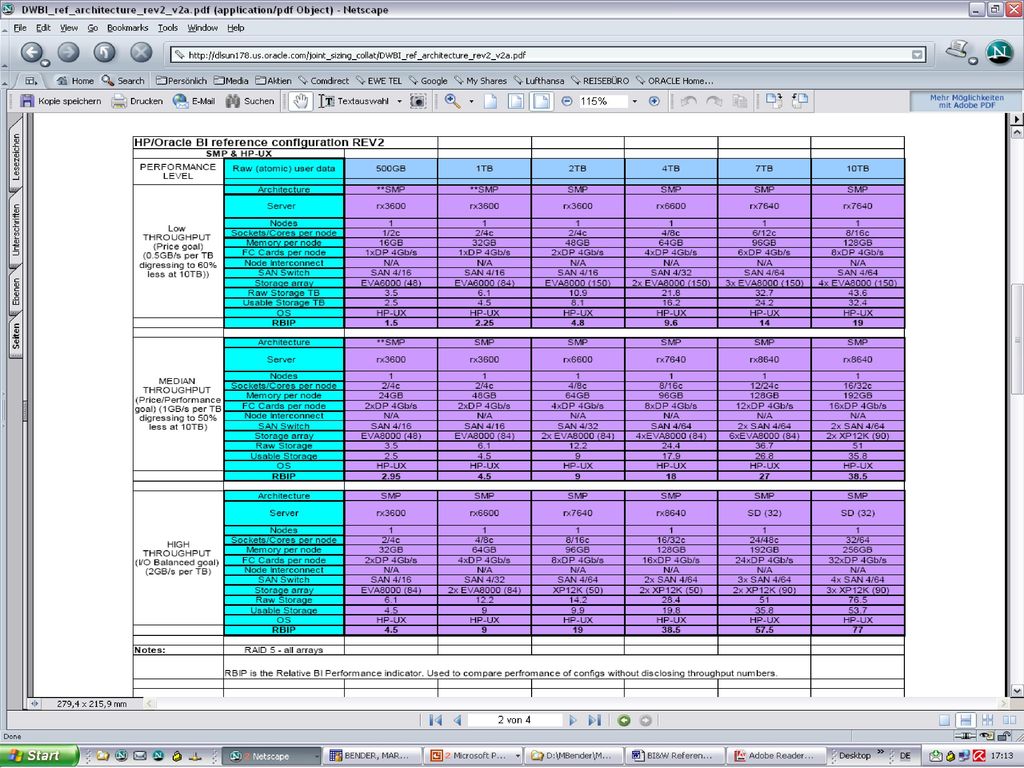Image resolution: width=1024 pixels, height=768 pixels.
Task: Expand the URL history dropdown arrow
Action: 918,55
